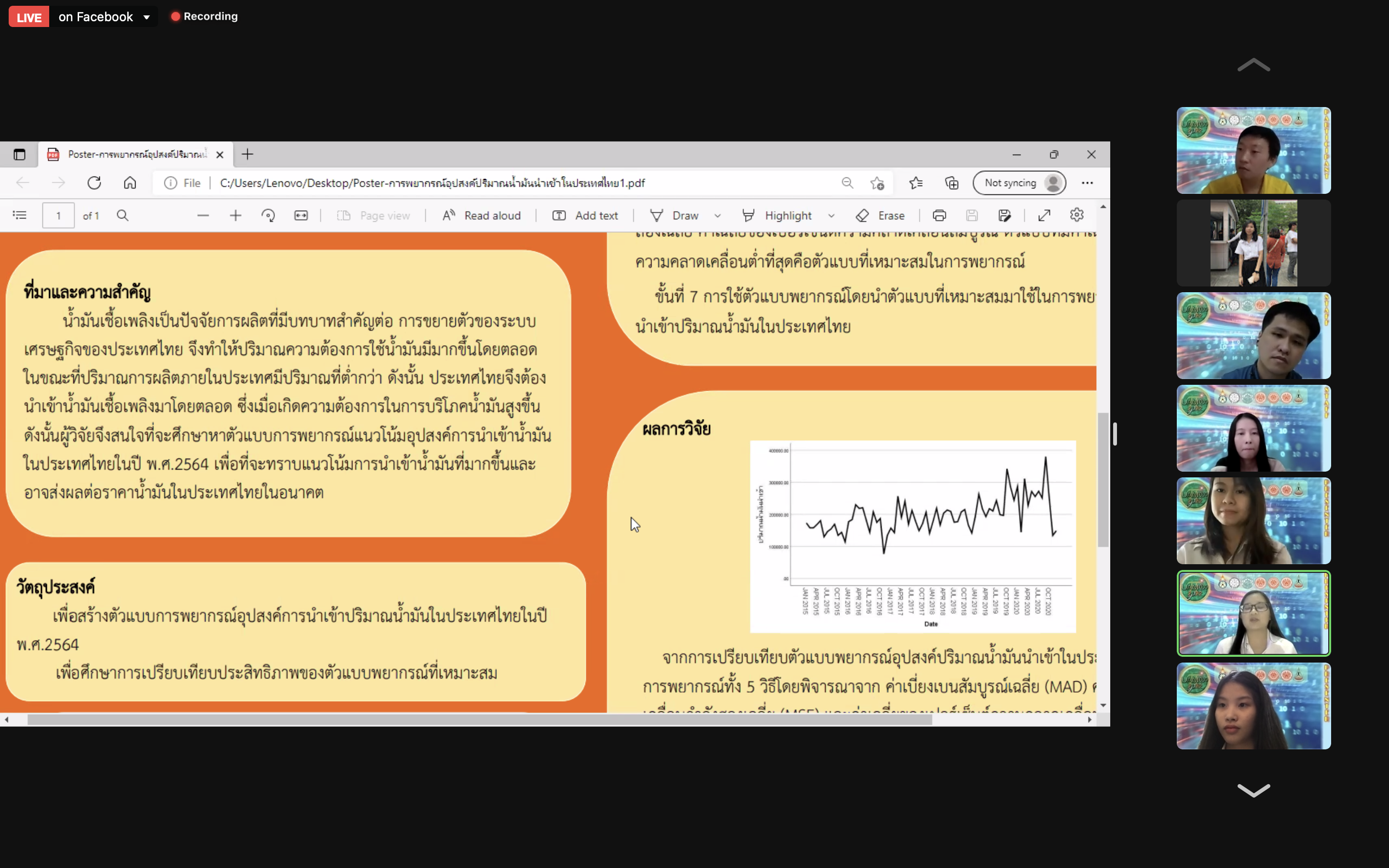1389x868 pixels.
Task: Expand the Highlight color dropdown arrow
Action: click(x=831, y=216)
